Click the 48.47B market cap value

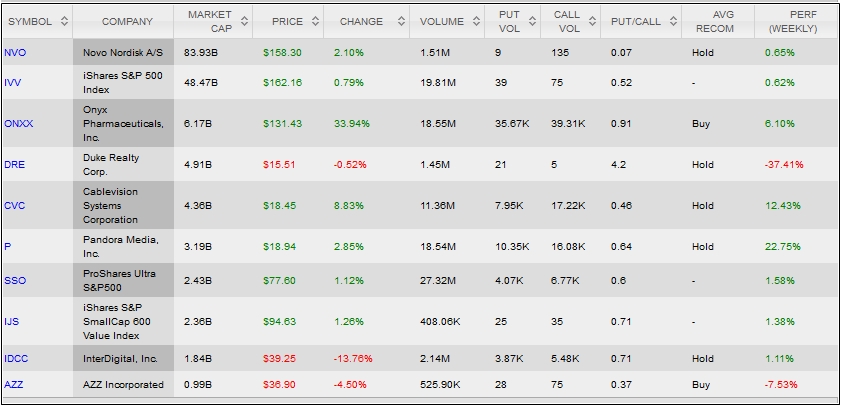[x=201, y=83]
